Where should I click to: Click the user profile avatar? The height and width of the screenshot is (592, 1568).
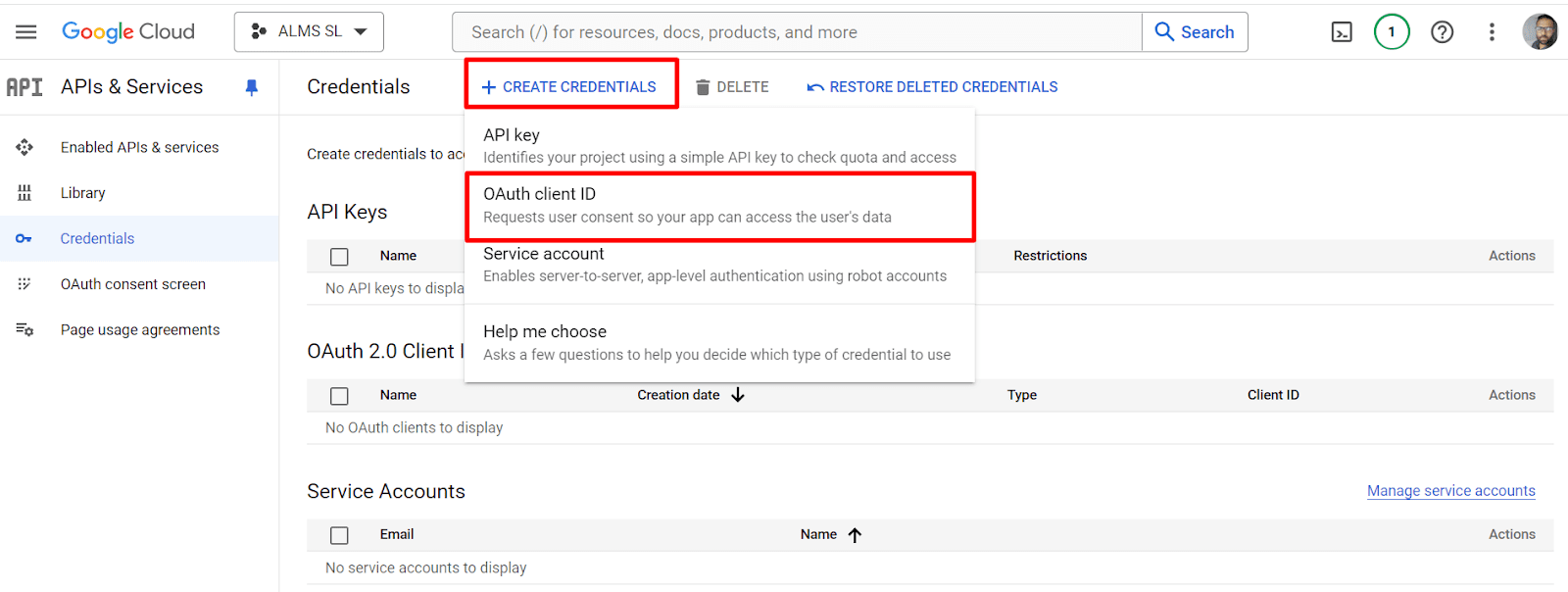[1541, 31]
